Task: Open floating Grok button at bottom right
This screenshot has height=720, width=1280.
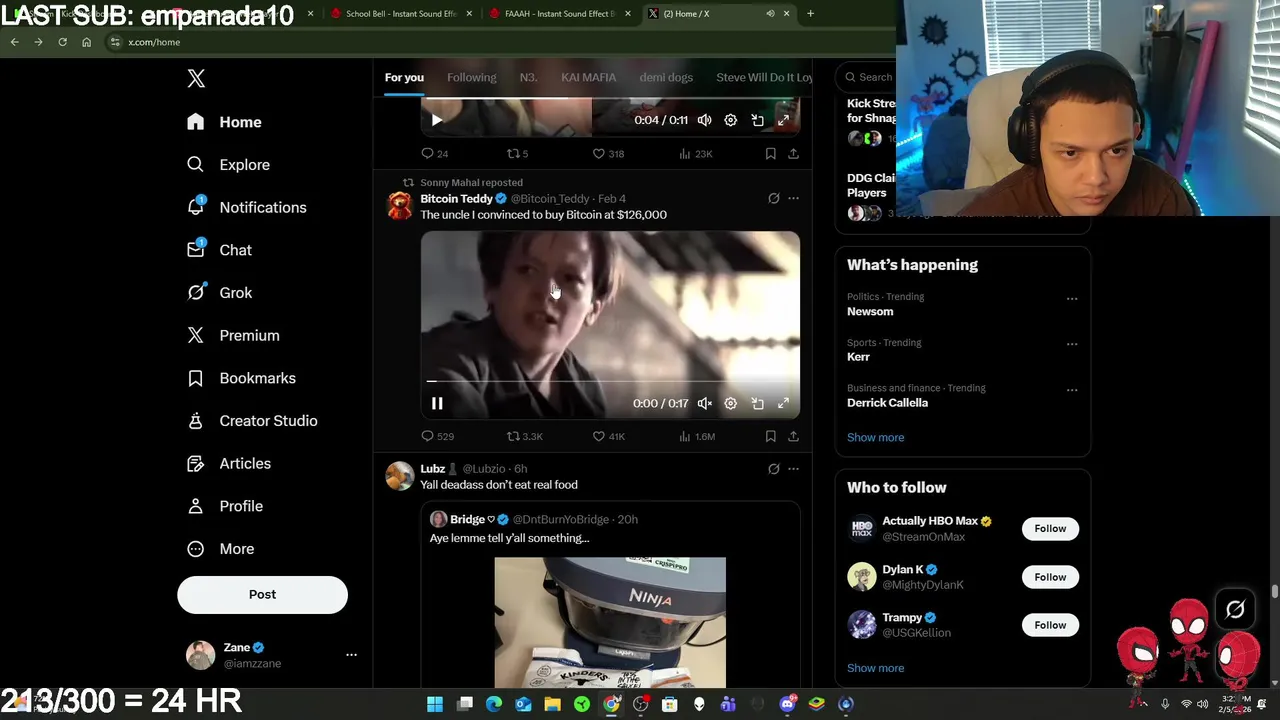Action: 1235,609
